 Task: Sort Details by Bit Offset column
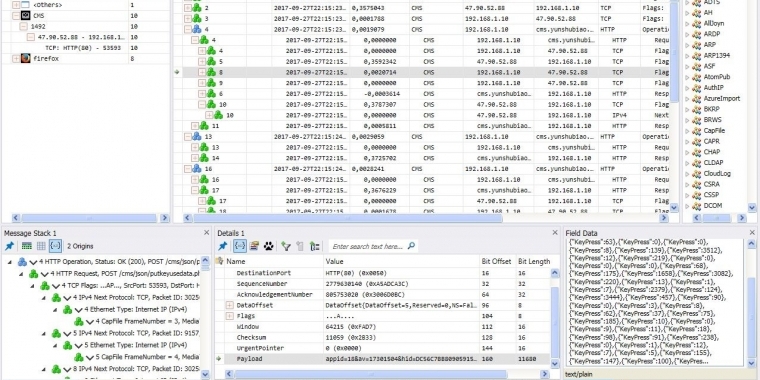[x=497, y=261]
